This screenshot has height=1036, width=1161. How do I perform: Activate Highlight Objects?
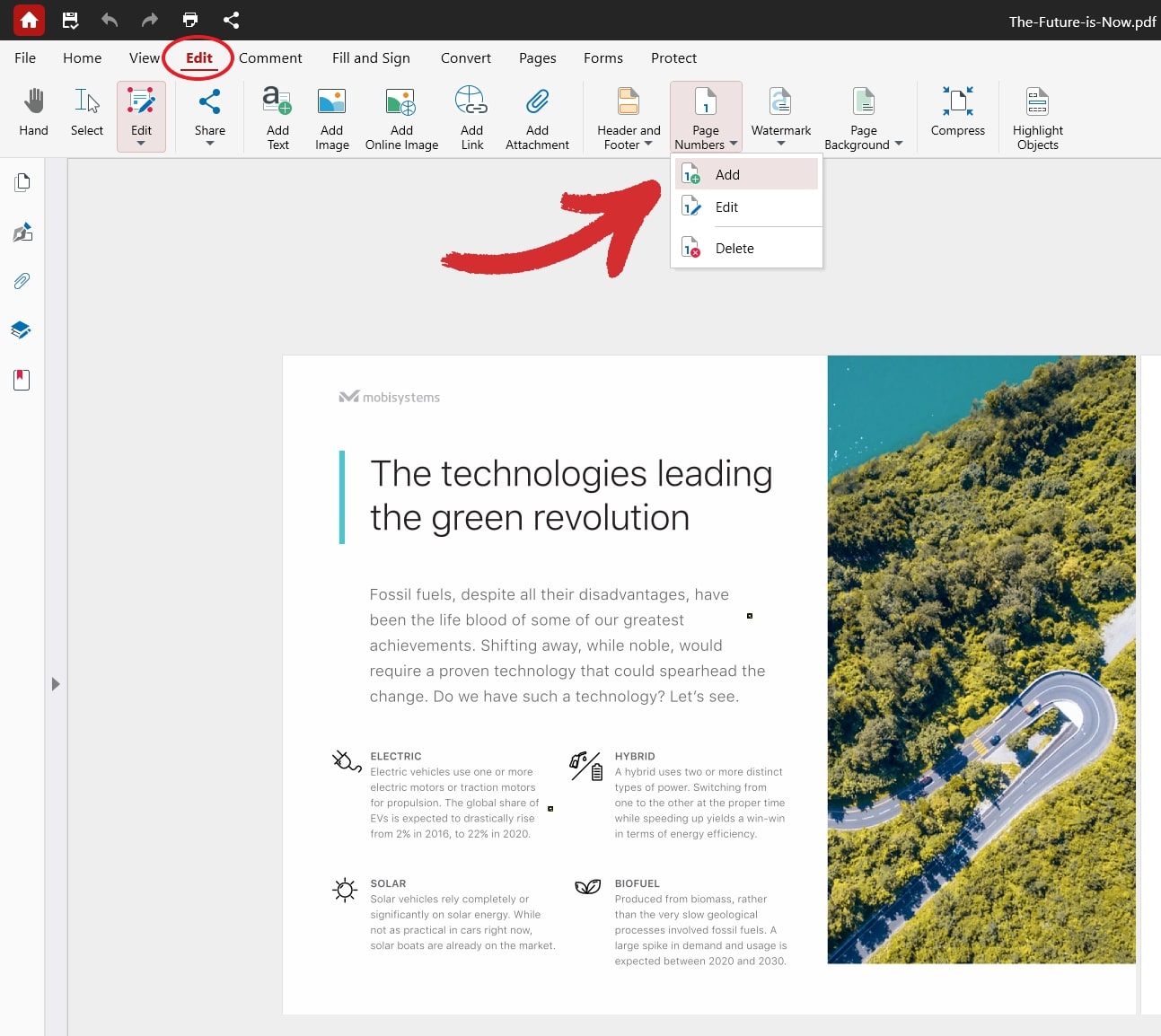(x=1037, y=115)
